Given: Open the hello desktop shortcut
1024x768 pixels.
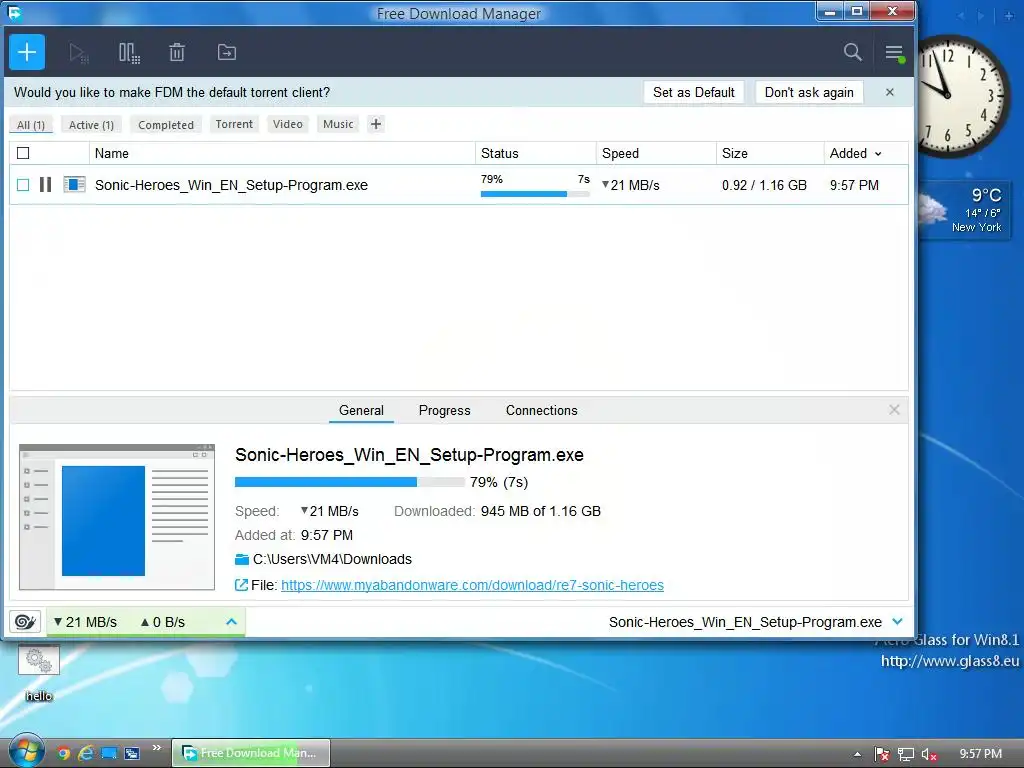Looking at the screenshot, I should click(x=39, y=673).
